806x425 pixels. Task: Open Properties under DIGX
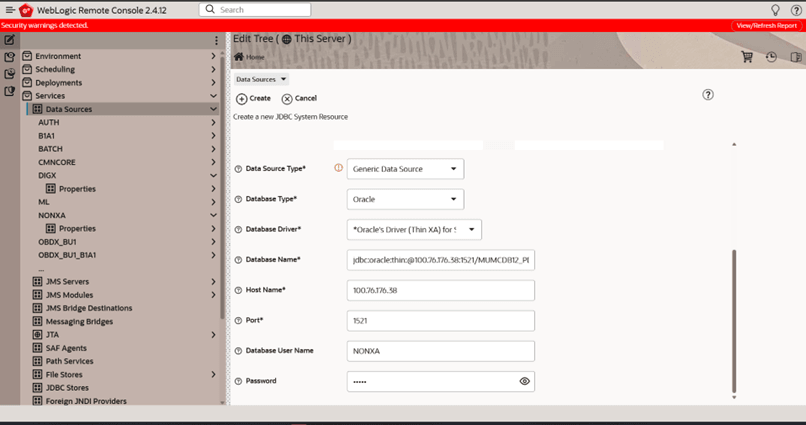click(77, 189)
